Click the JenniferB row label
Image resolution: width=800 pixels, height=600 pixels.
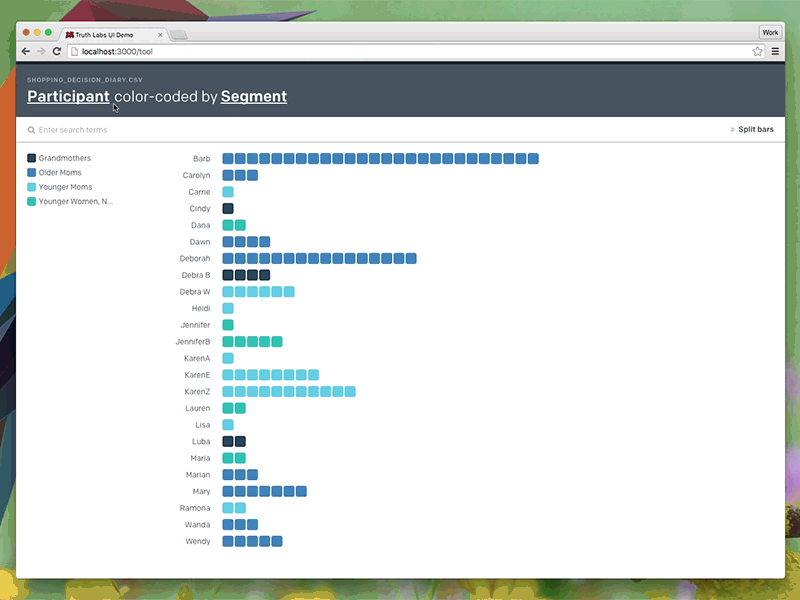click(x=193, y=342)
